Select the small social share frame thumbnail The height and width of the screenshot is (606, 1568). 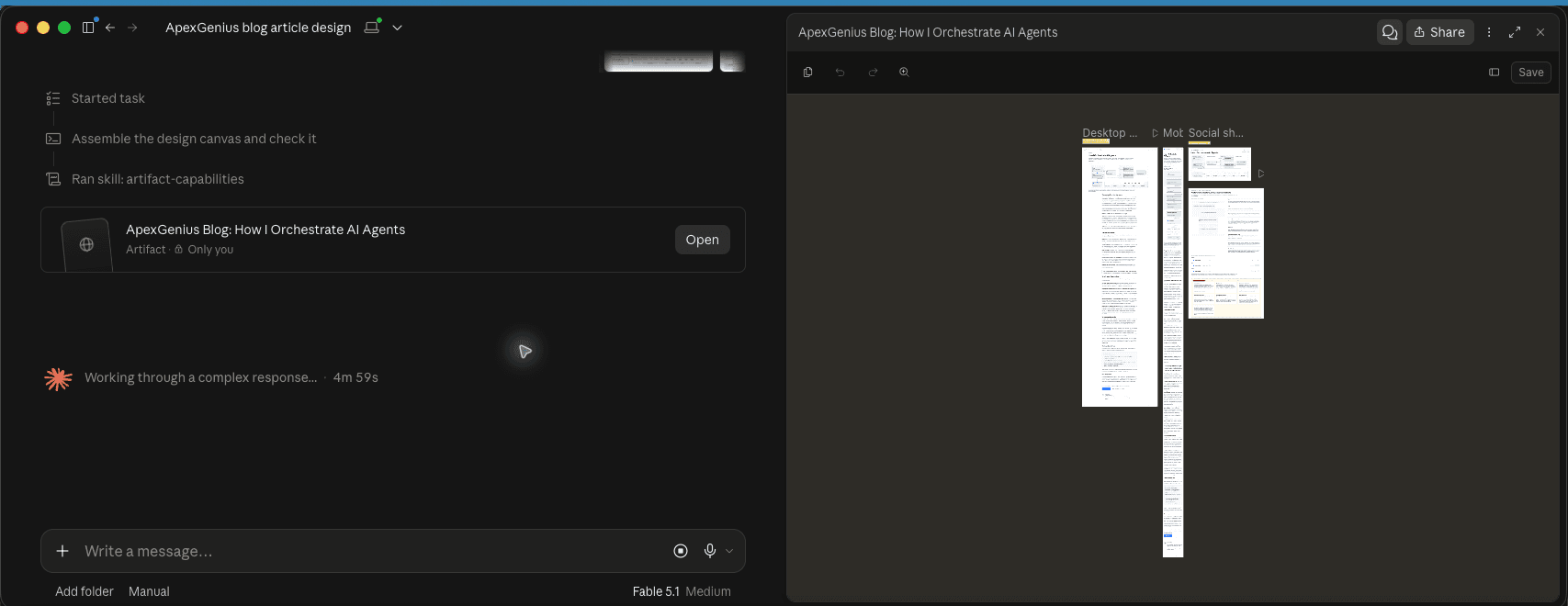1220,164
